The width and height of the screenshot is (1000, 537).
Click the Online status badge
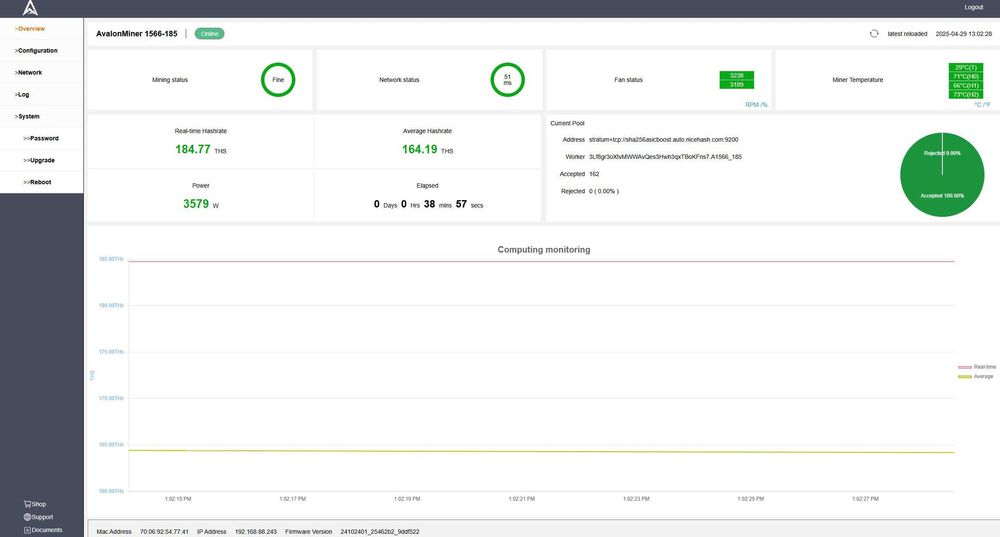click(209, 34)
